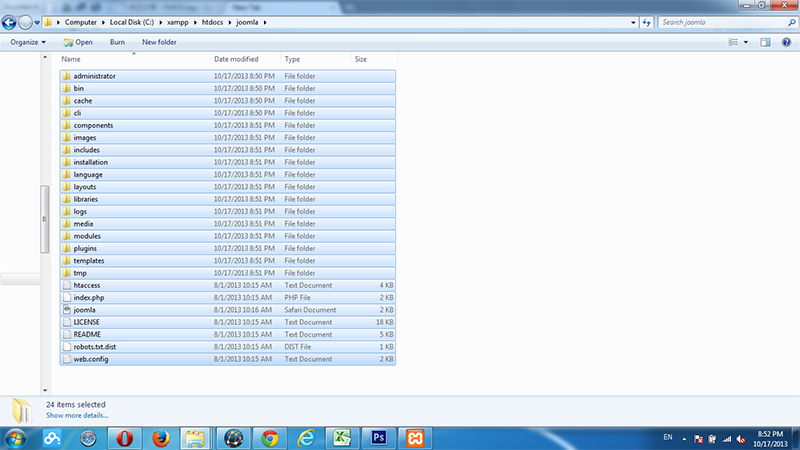Open the view options dropdown arrow

coord(746,42)
